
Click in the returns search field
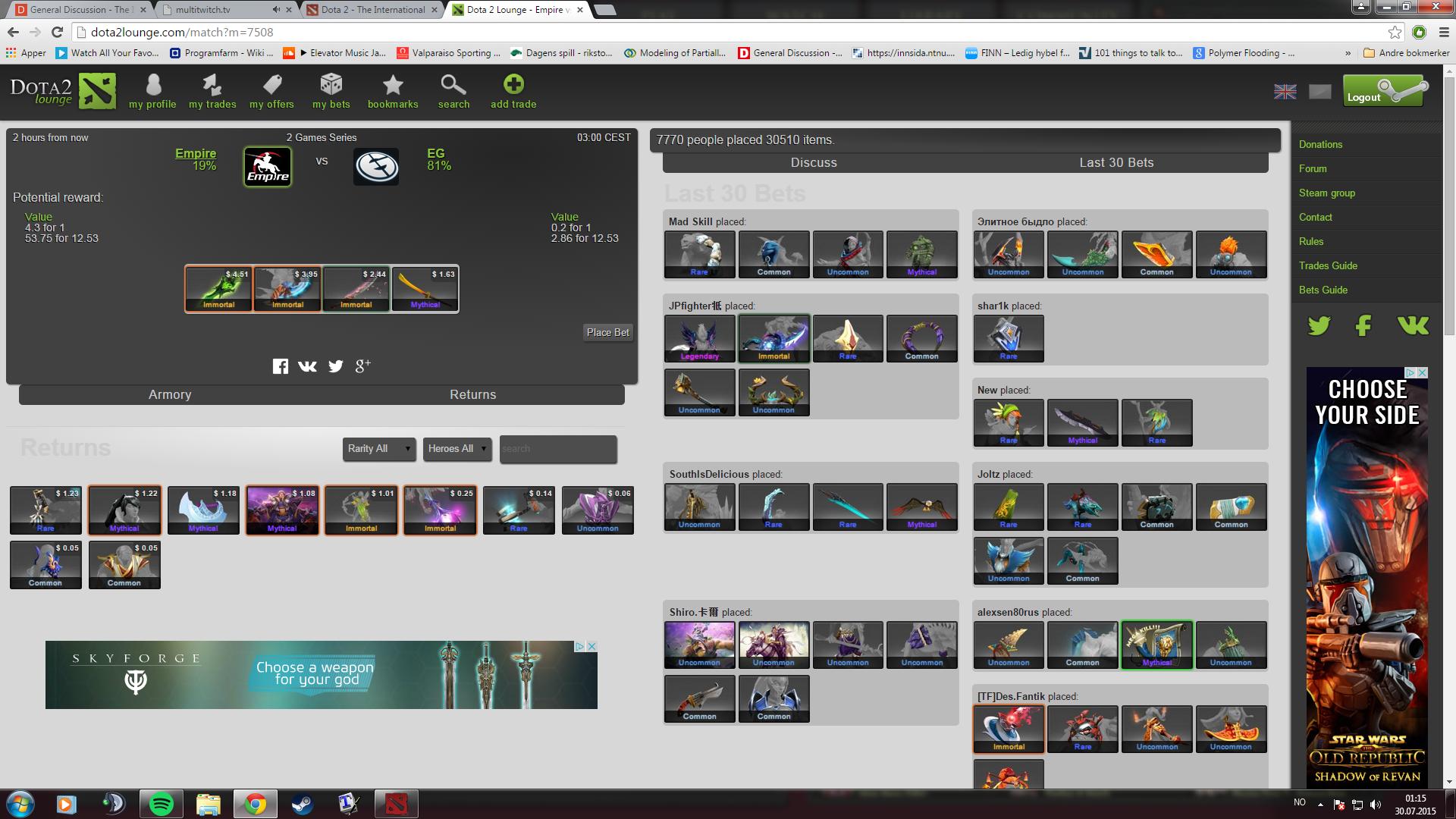(x=558, y=449)
